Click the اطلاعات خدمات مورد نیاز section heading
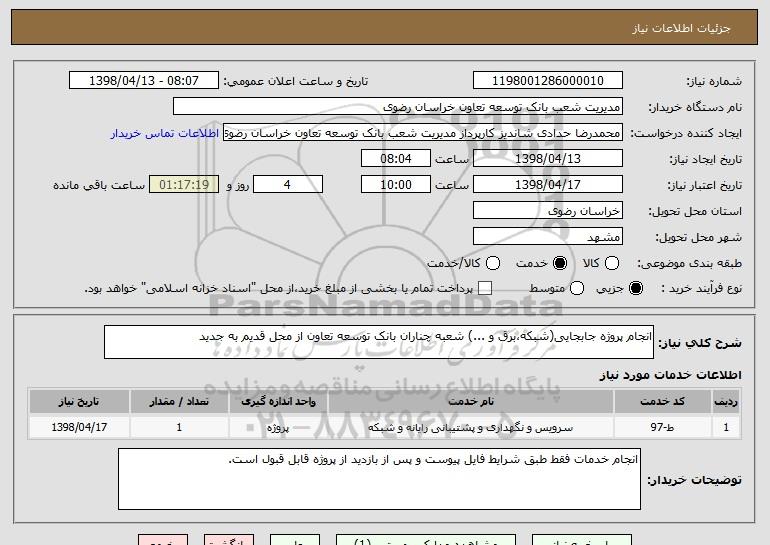This screenshot has height=545, width=770. 670,375
